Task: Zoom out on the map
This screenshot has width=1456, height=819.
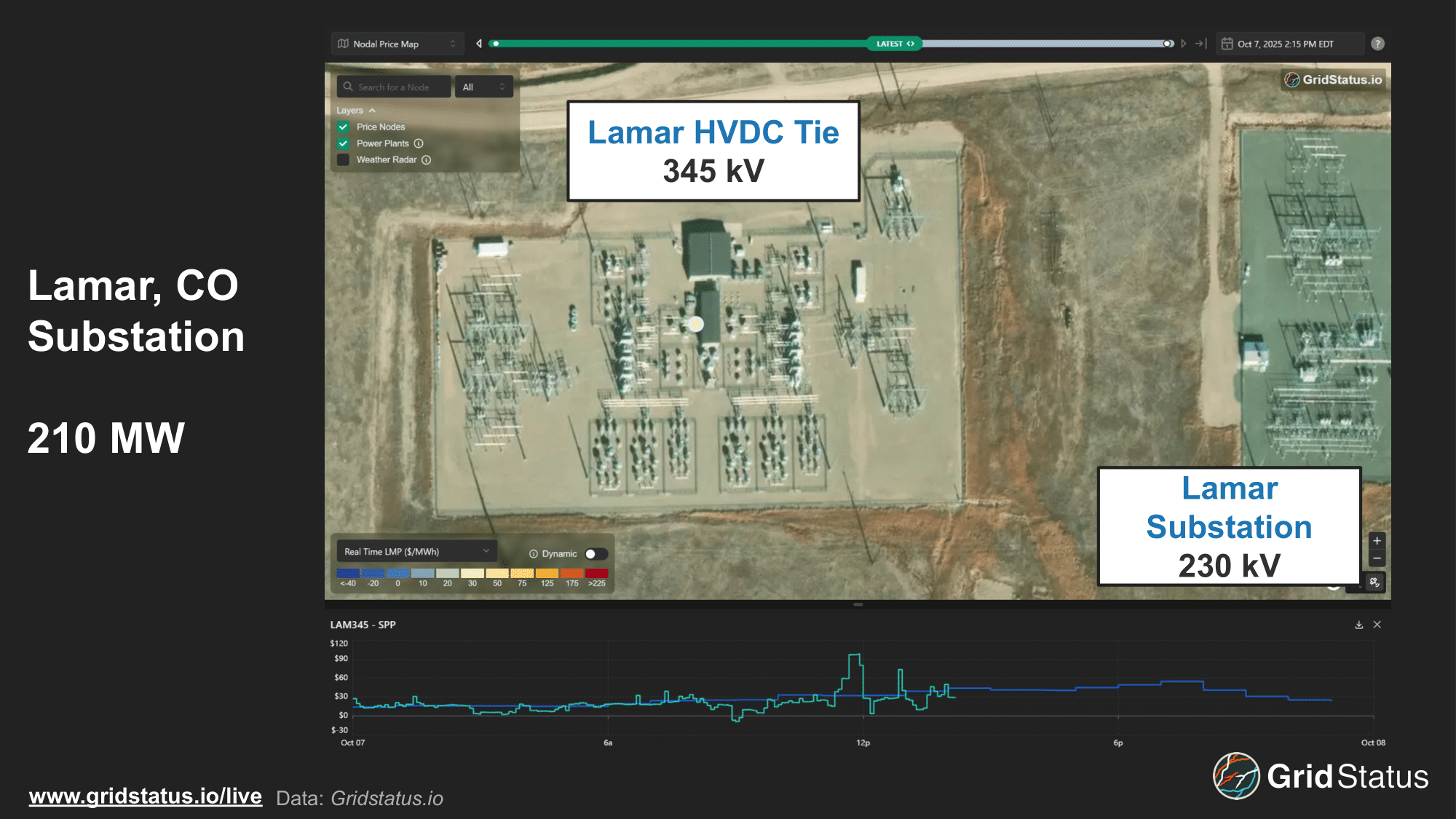Action: point(1377,558)
